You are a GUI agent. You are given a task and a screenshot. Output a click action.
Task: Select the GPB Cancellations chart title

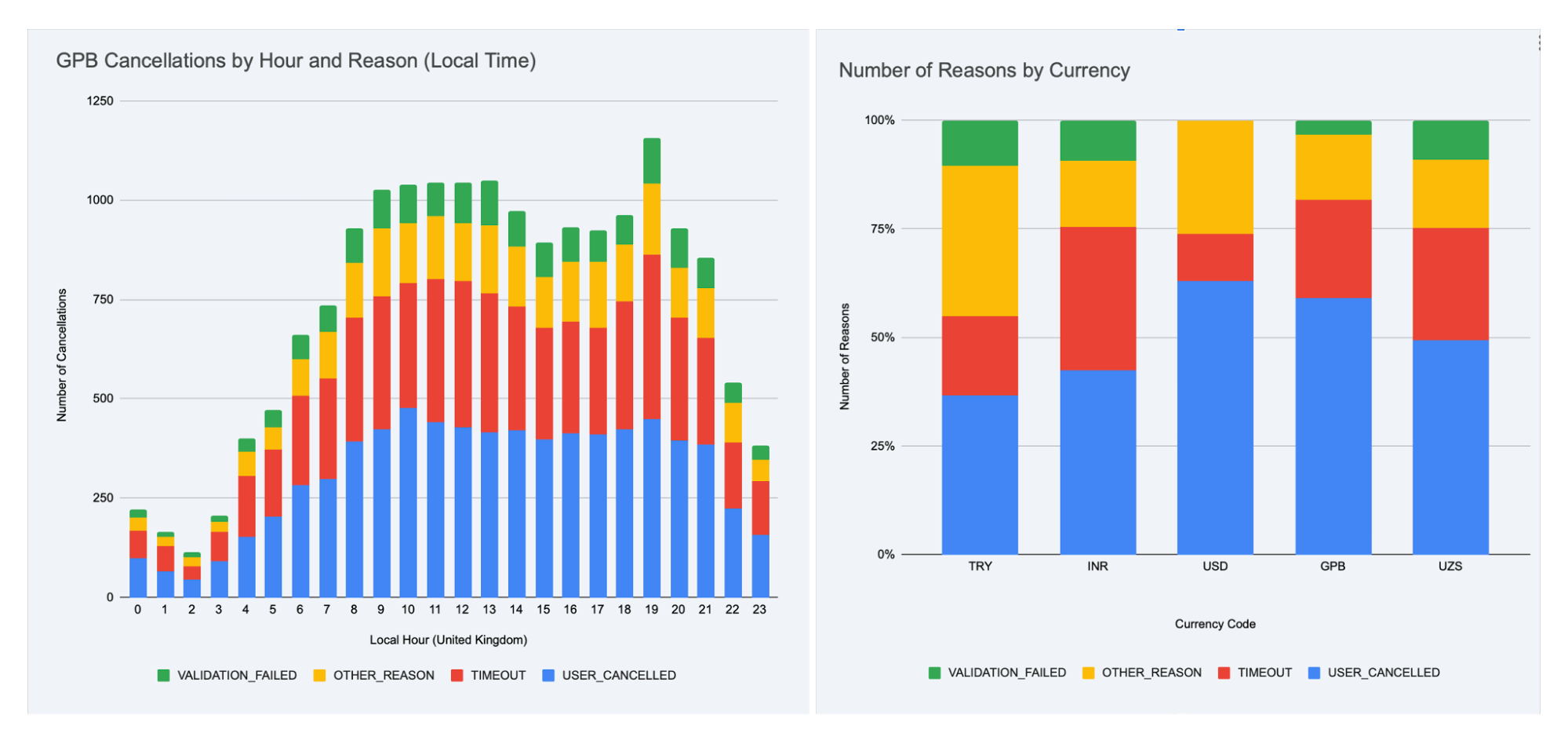297,60
